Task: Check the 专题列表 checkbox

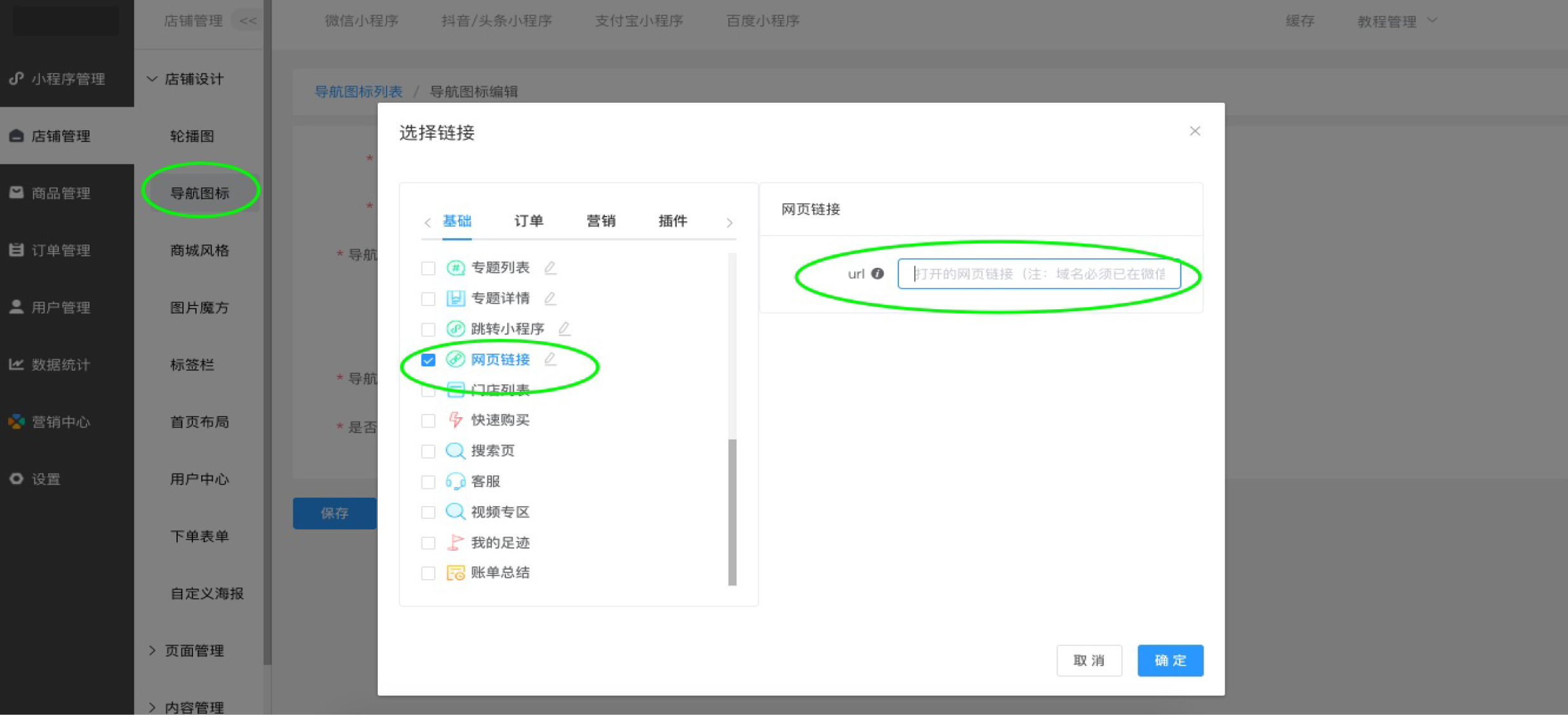Action: pyautogui.click(x=429, y=269)
